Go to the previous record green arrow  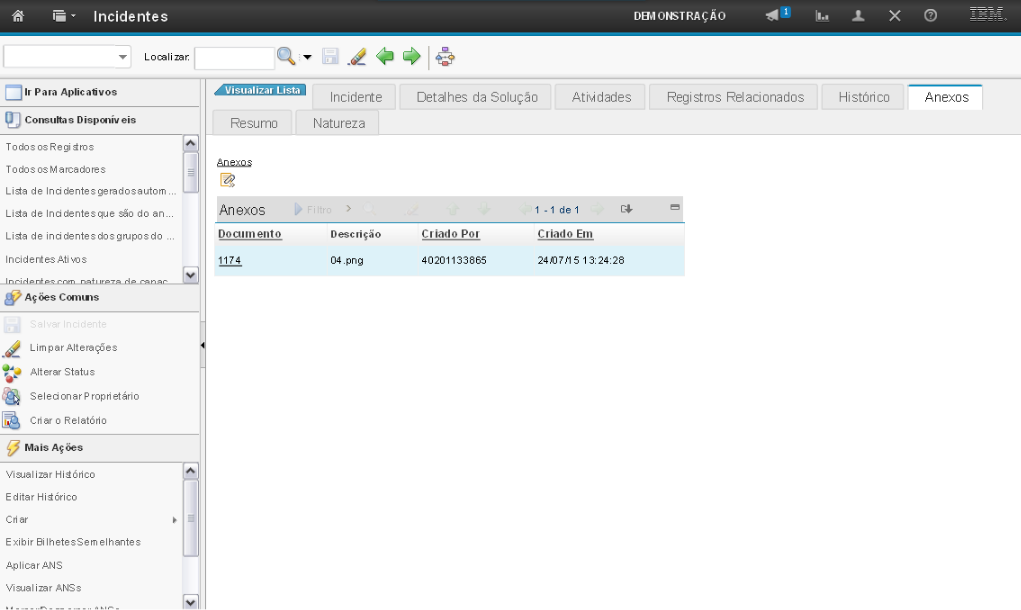pyautogui.click(x=384, y=58)
